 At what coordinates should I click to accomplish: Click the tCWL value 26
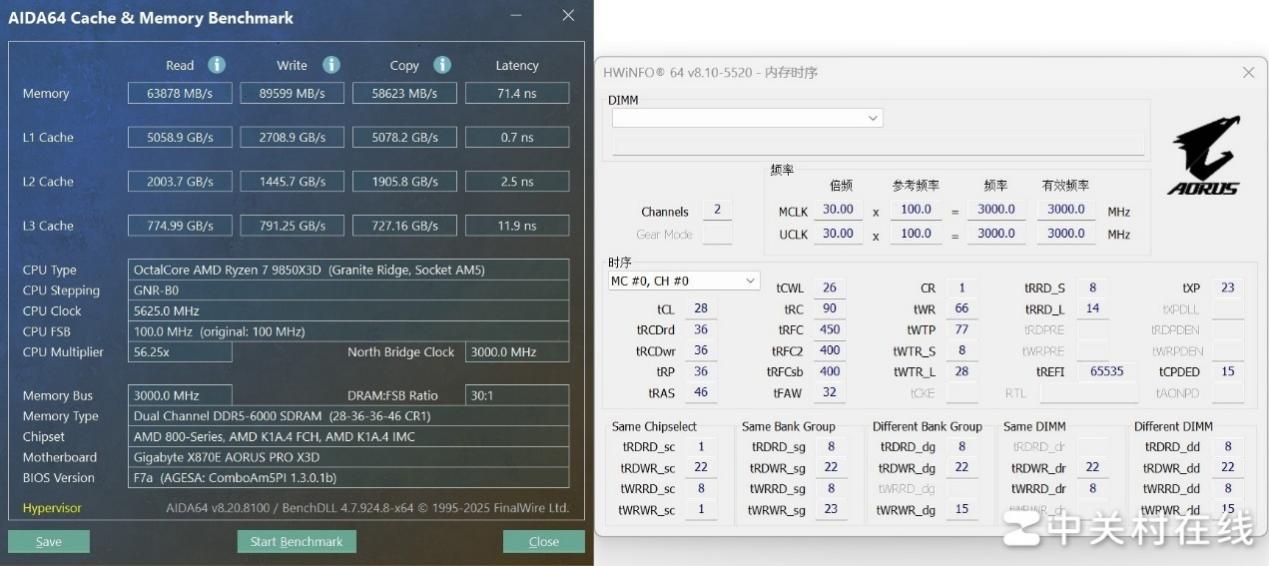(830, 288)
